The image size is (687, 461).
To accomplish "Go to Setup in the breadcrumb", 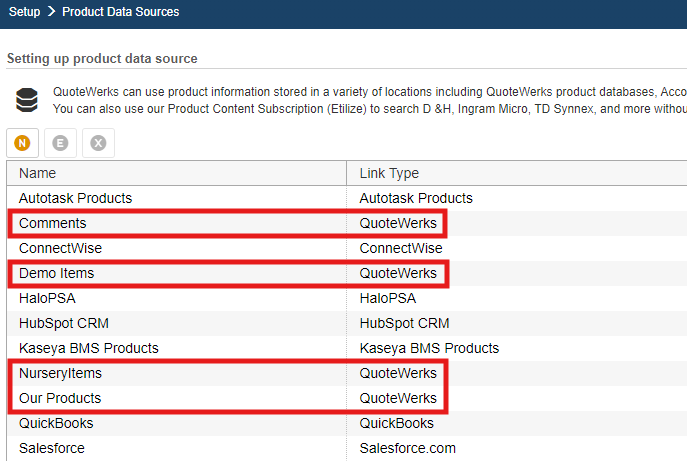I will coord(24,12).
